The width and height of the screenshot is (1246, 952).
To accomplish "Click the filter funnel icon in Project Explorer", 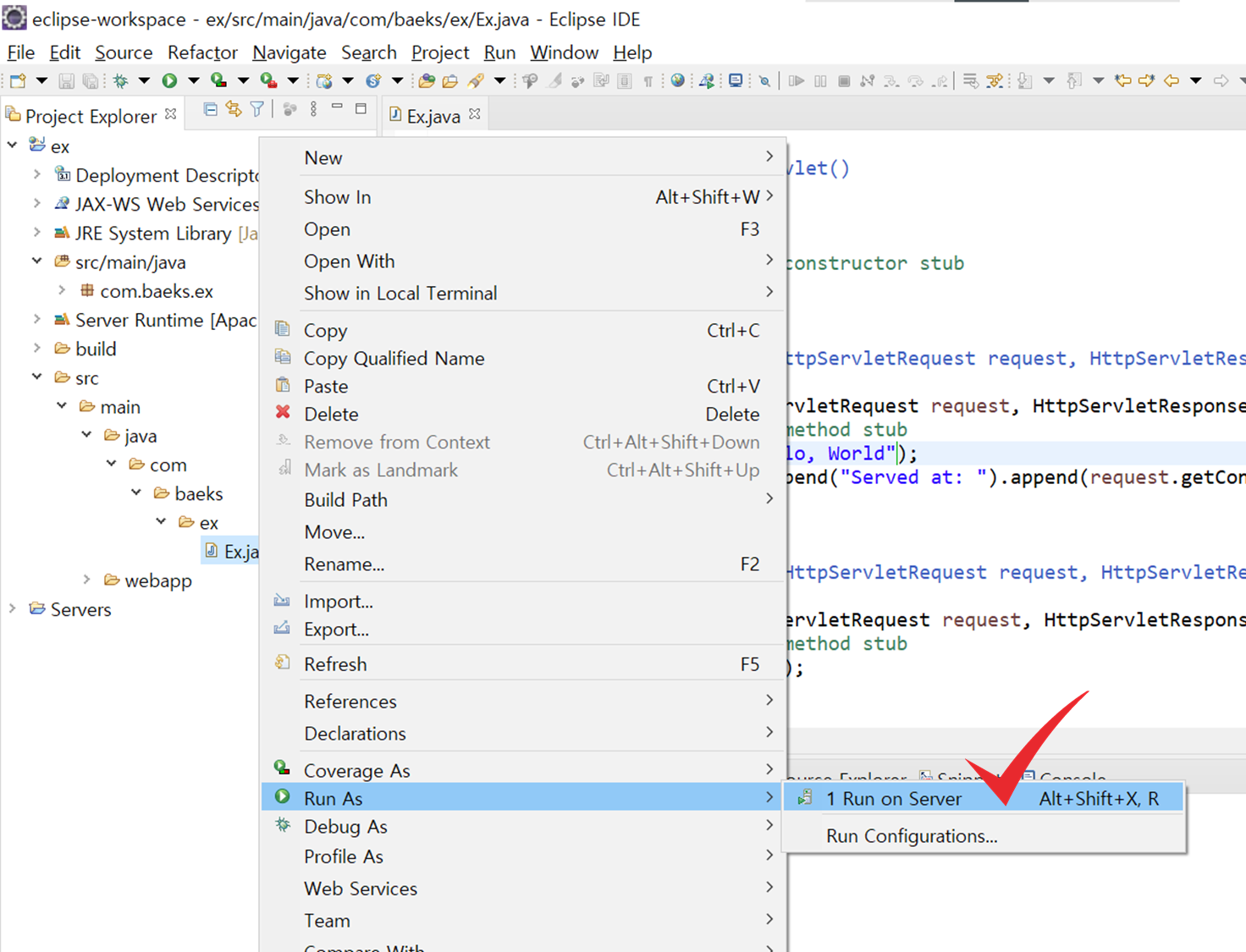I will 256,109.
